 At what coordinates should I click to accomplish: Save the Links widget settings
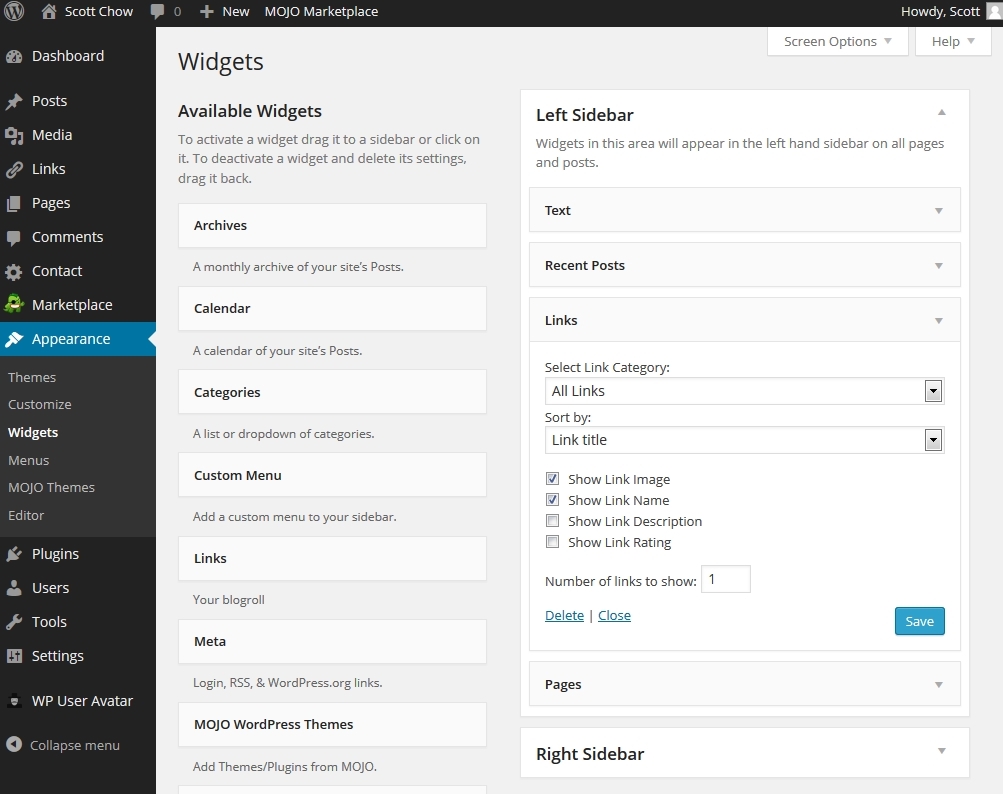[919, 621]
